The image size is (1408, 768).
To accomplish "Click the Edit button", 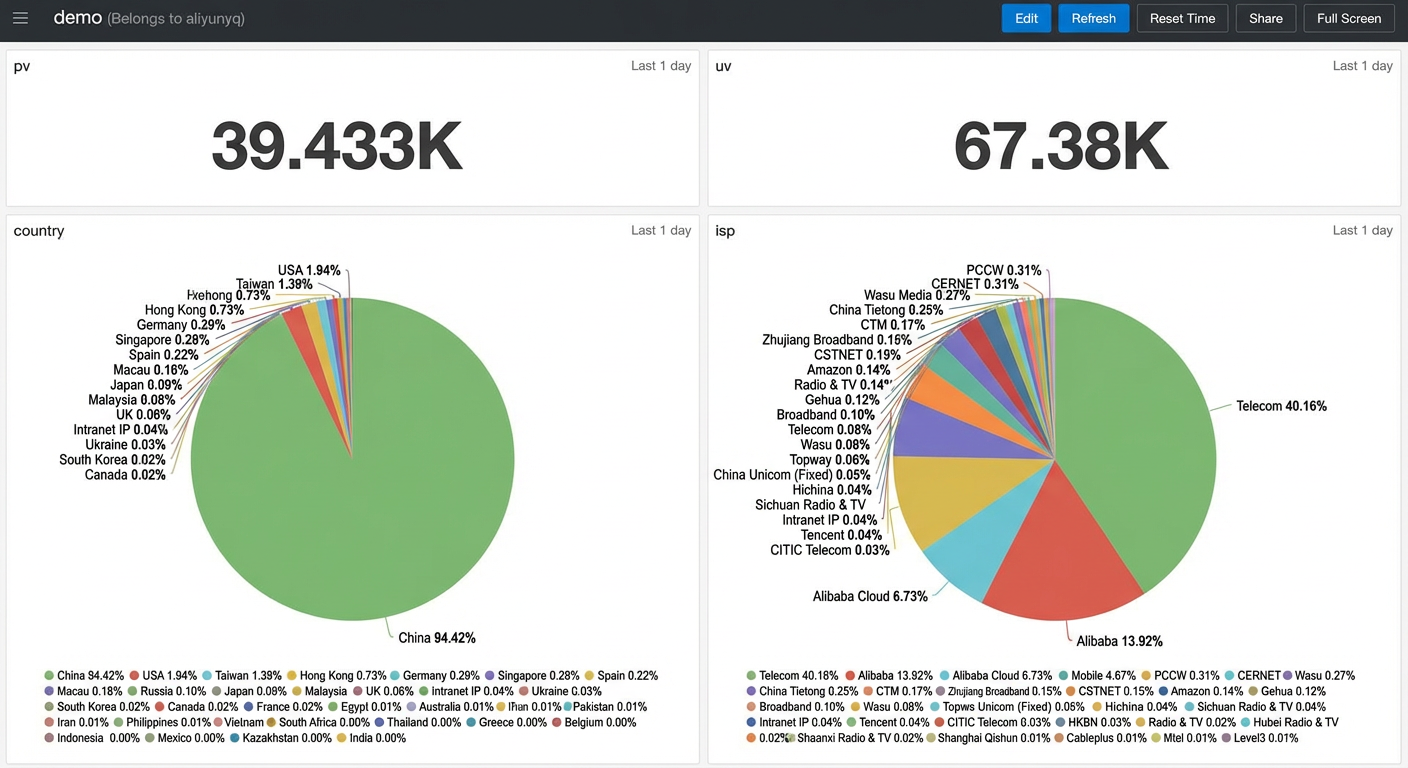I will 1026,18.
